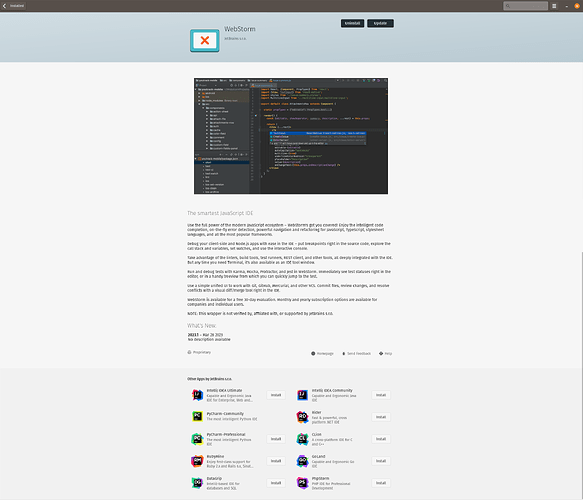Open the Homepage link
The height and width of the screenshot is (500, 583).
(322, 353)
